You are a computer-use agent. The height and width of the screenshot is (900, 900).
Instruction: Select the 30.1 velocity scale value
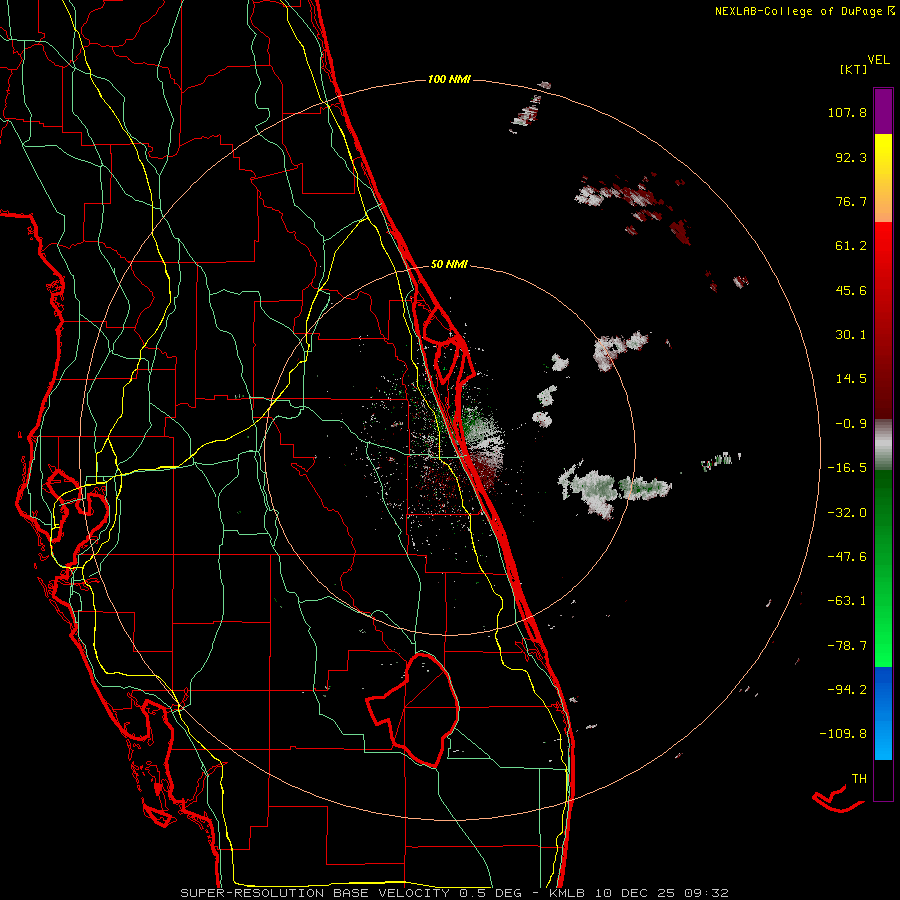(x=851, y=335)
